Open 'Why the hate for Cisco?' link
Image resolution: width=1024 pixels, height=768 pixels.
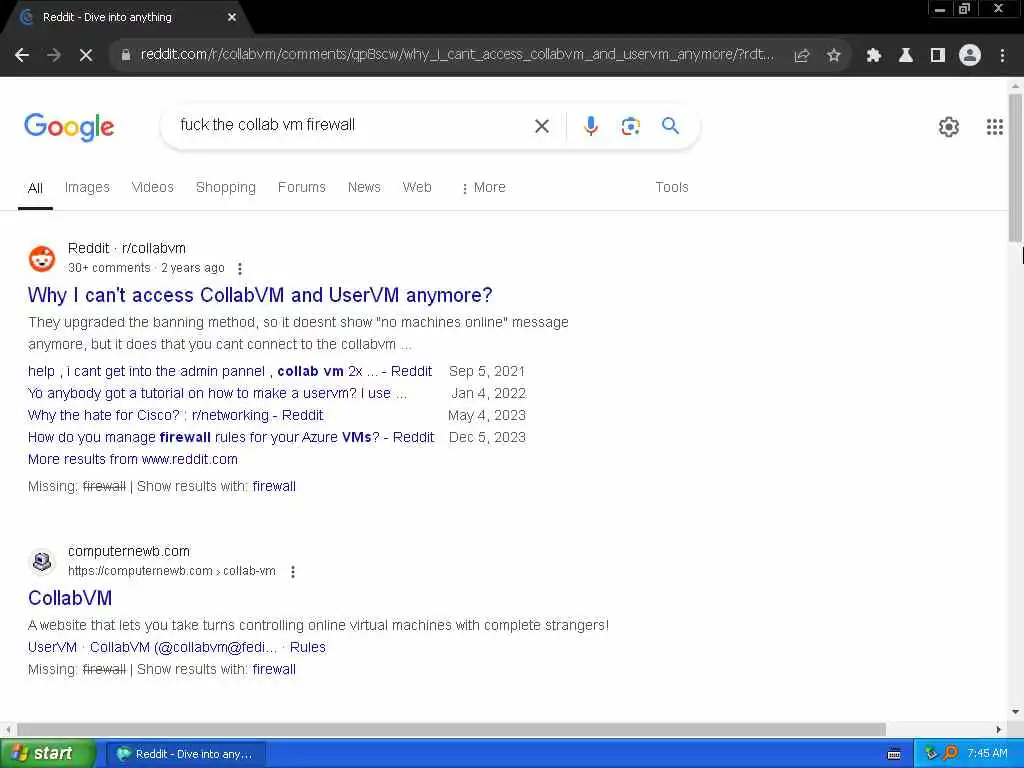pyautogui.click(x=175, y=415)
